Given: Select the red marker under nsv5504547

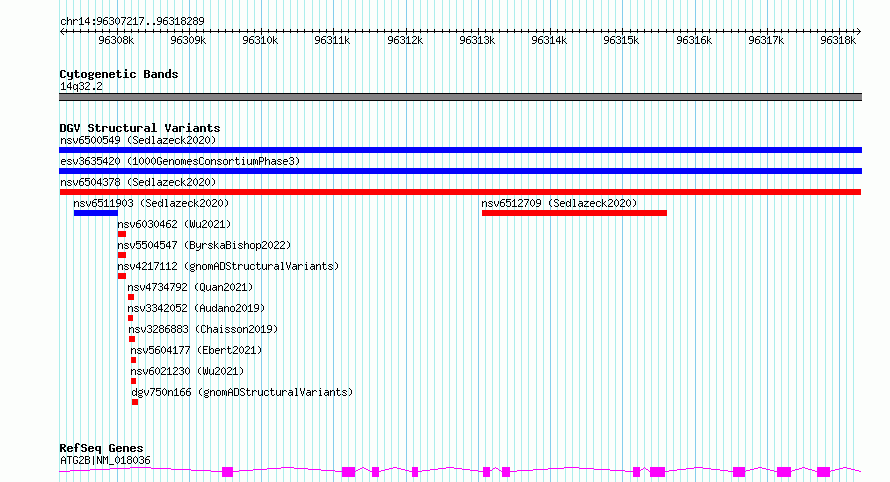Looking at the screenshot, I should click(x=122, y=255).
